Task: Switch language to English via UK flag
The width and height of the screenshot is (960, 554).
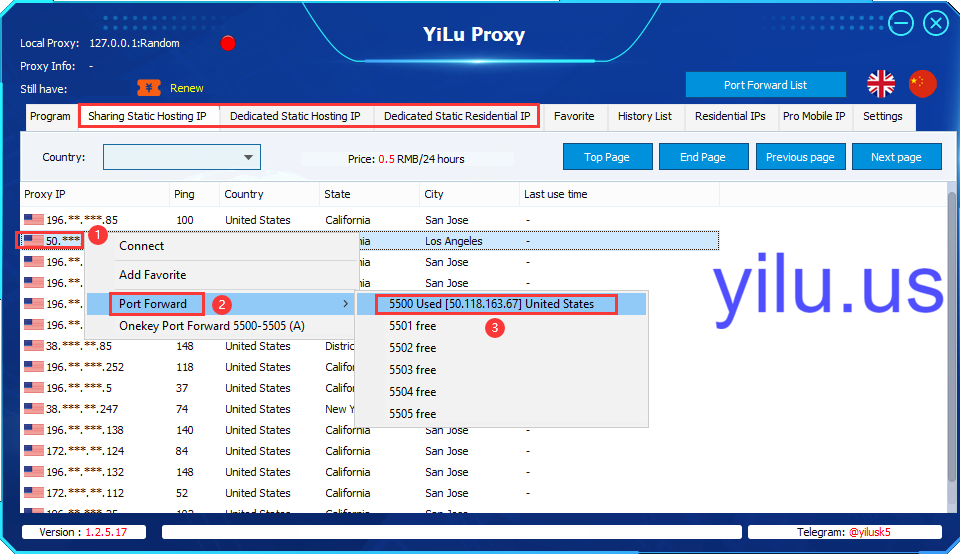Action: coord(881,84)
